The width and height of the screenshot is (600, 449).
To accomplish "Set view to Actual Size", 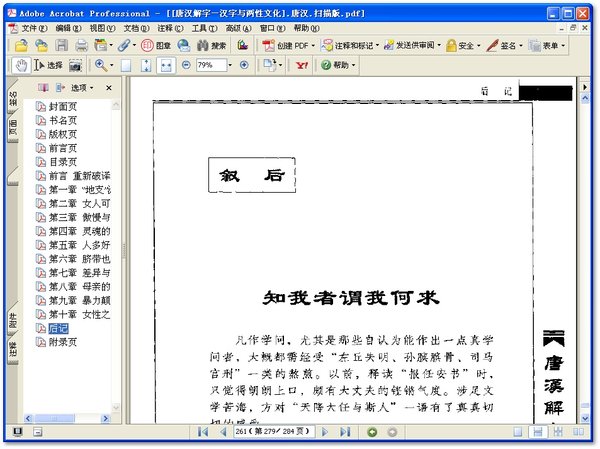I will 126,65.
